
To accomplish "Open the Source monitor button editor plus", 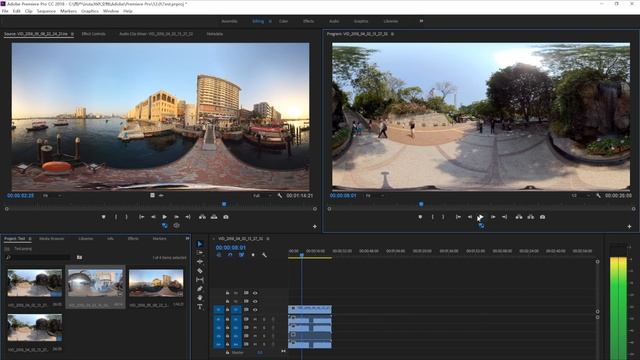I will tap(315, 227).
